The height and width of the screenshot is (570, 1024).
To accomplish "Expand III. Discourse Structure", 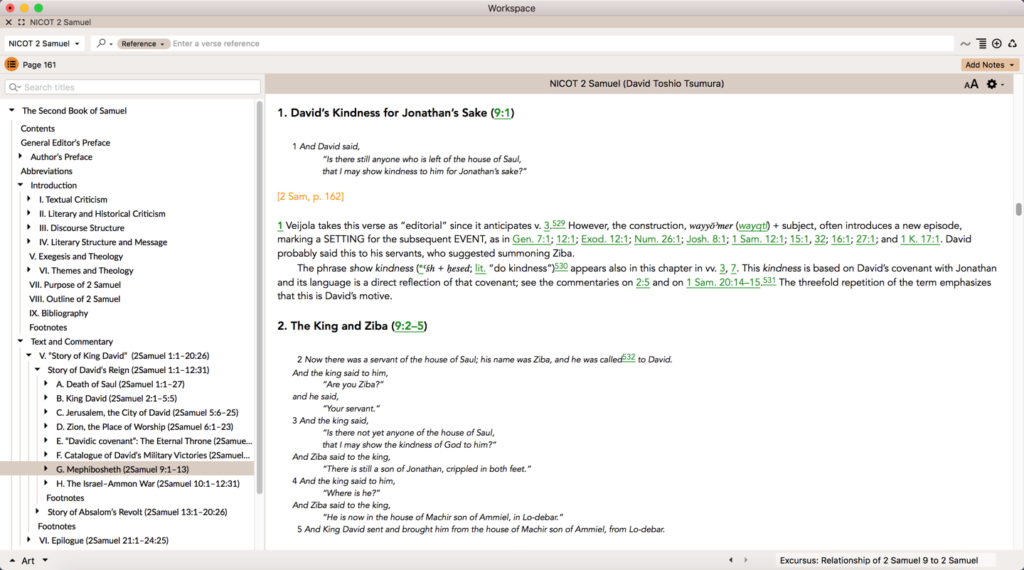I will (29, 227).
